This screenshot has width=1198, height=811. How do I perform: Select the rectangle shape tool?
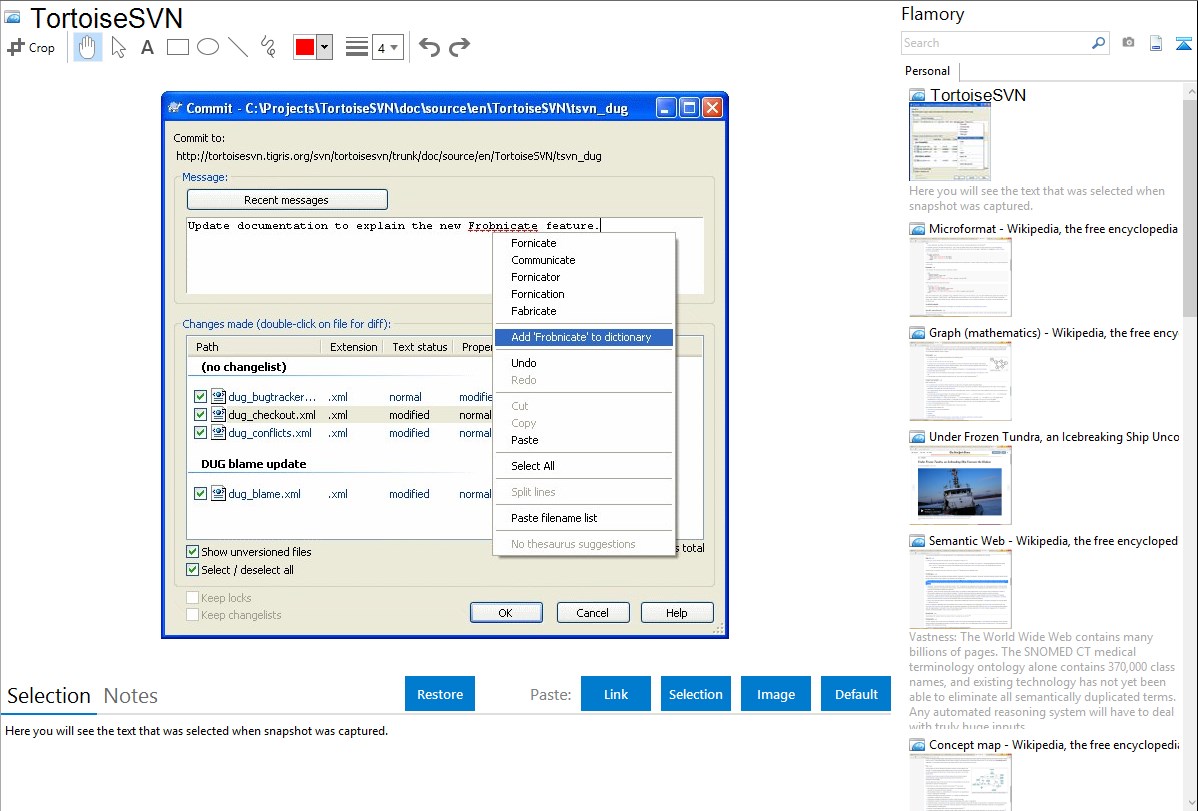point(178,47)
